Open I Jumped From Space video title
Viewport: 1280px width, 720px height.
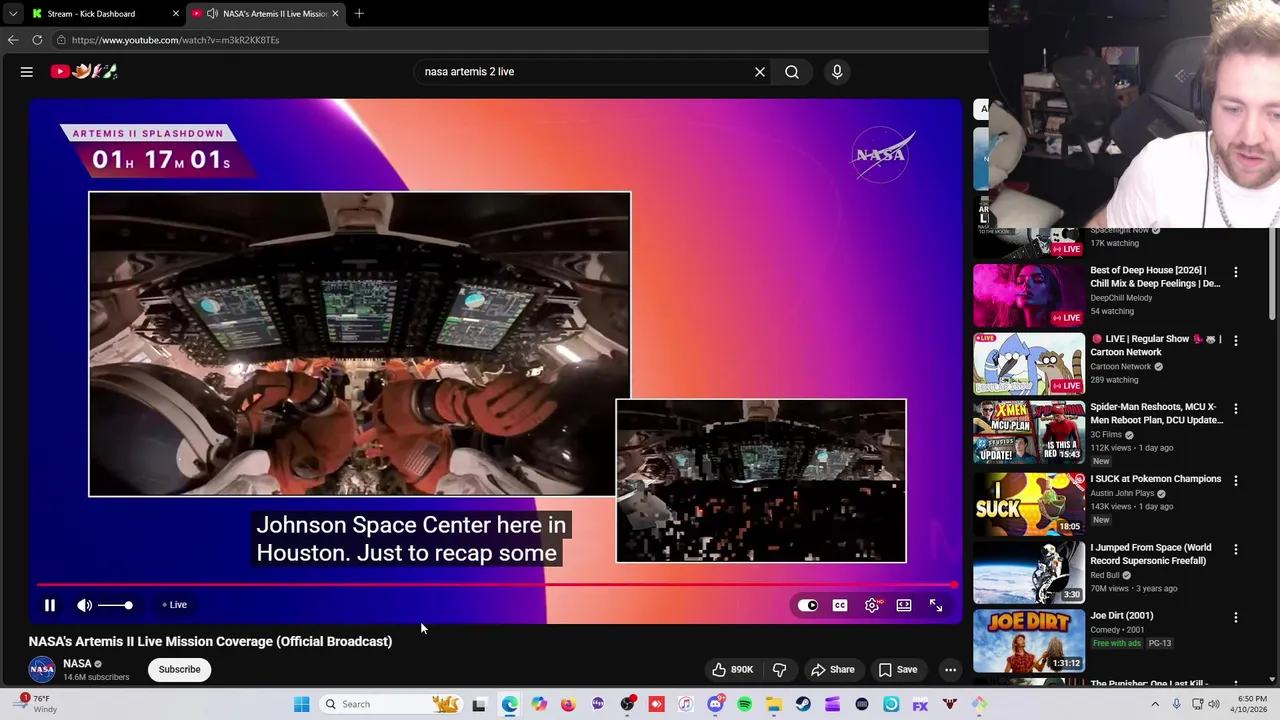pyautogui.click(x=1151, y=554)
